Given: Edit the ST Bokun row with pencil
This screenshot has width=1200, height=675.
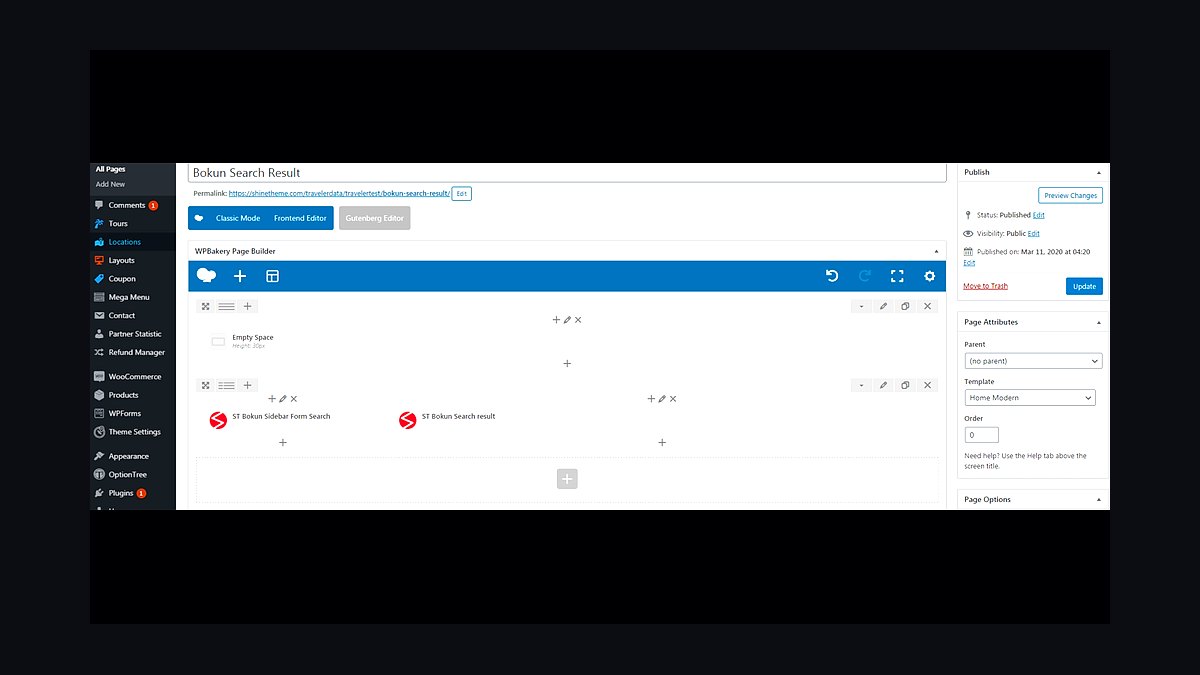Looking at the screenshot, I should click(x=883, y=385).
